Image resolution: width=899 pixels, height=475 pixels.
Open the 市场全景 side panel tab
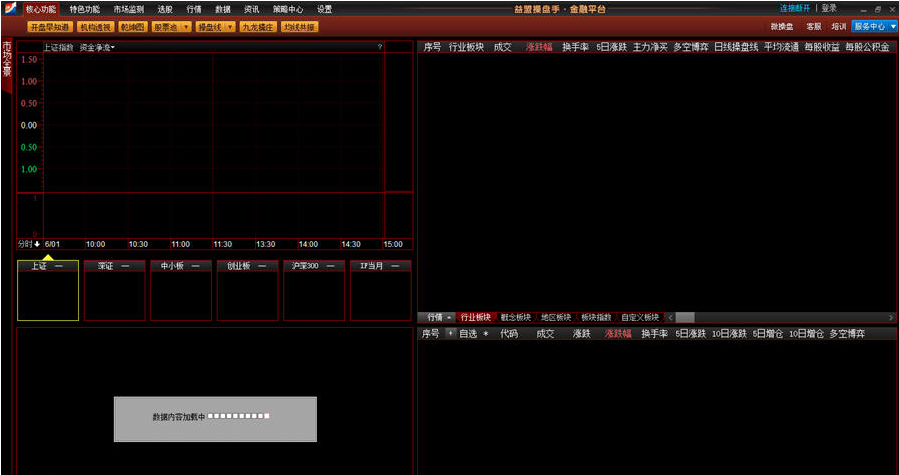coord(6,60)
